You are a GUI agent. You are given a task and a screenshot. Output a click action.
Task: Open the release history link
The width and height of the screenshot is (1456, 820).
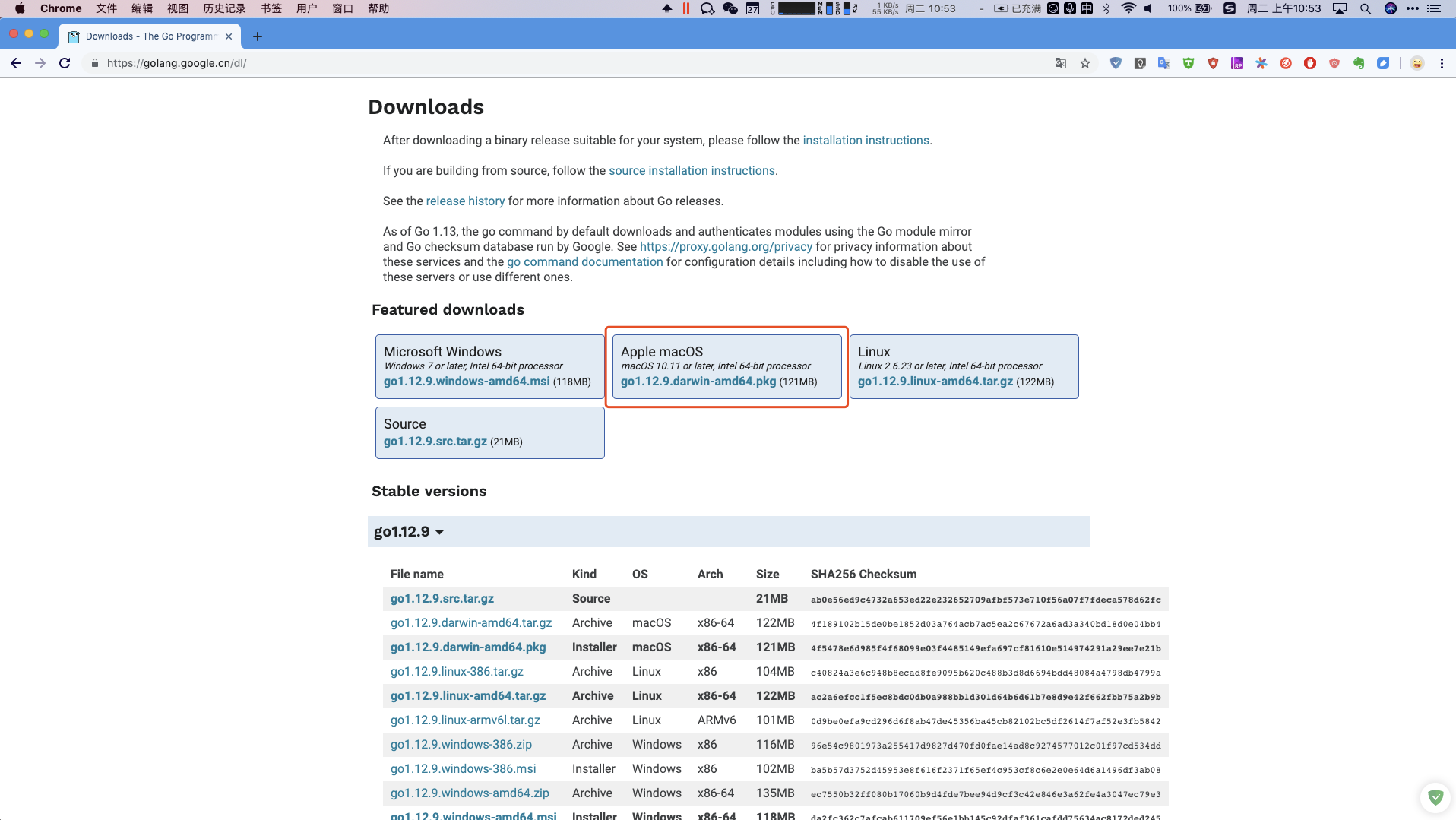click(x=465, y=201)
